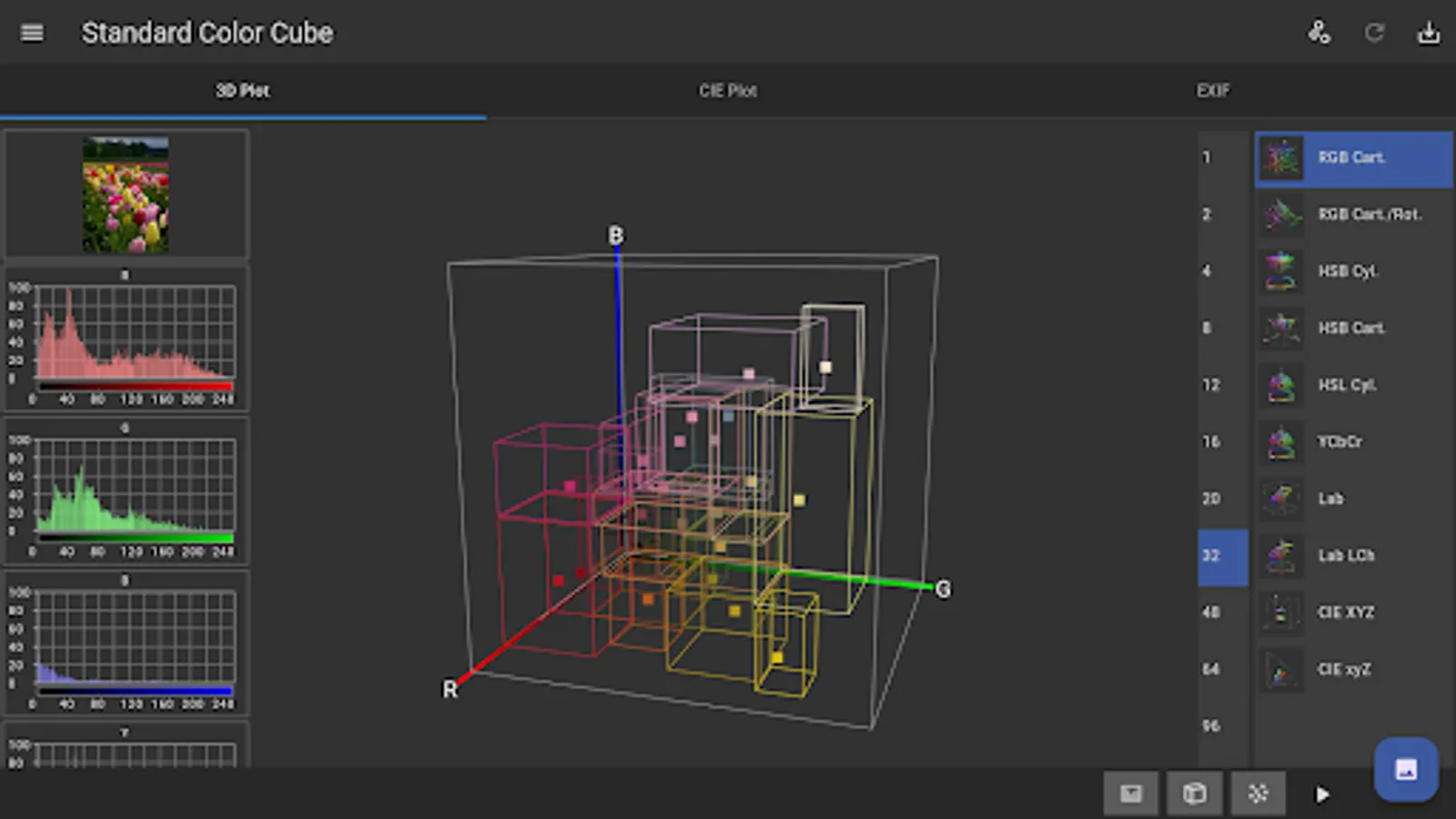Viewport: 1456px width, 819px height.
Task: Toggle the scattered points display button
Action: (x=1258, y=794)
